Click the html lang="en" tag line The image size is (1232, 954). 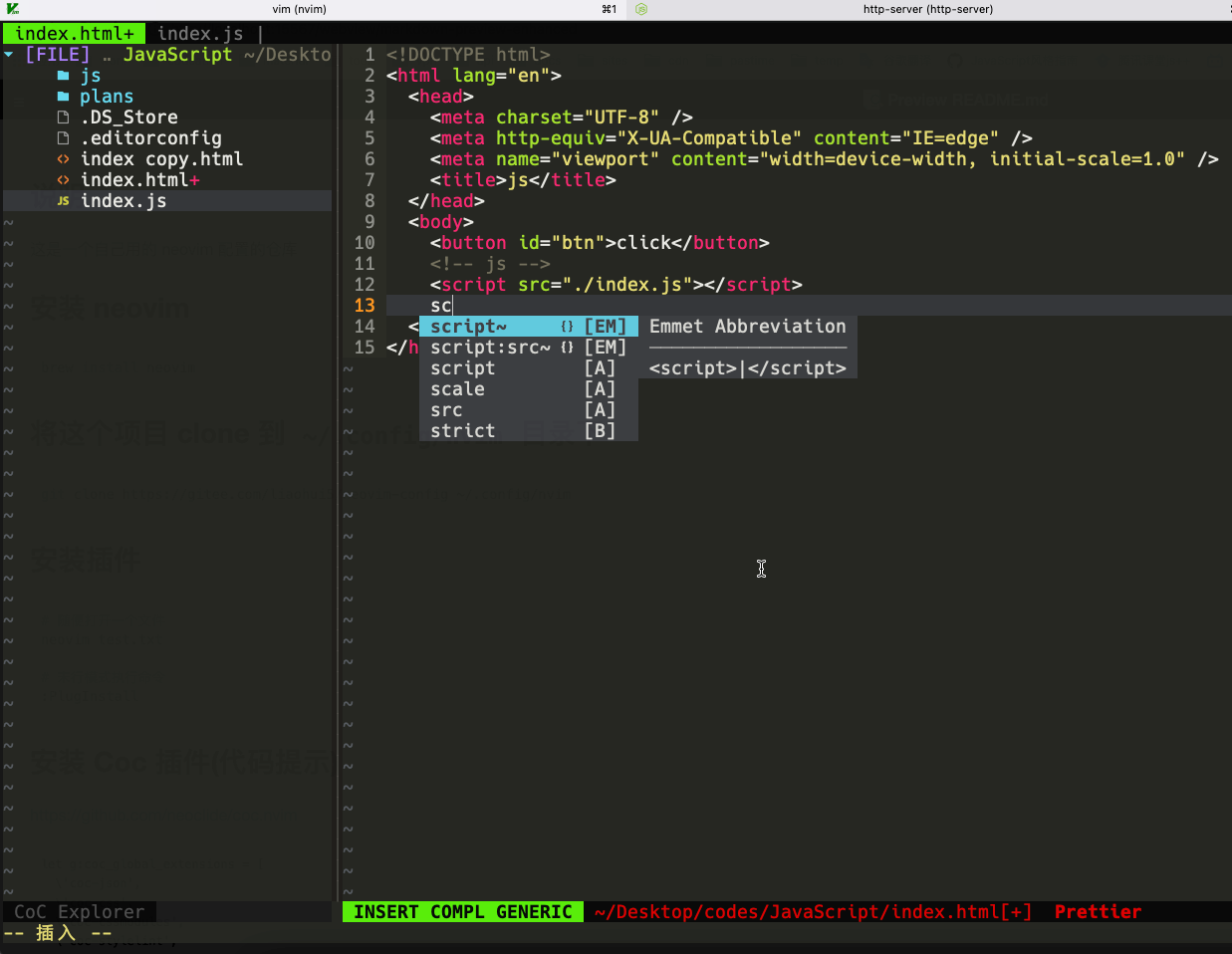tap(474, 76)
